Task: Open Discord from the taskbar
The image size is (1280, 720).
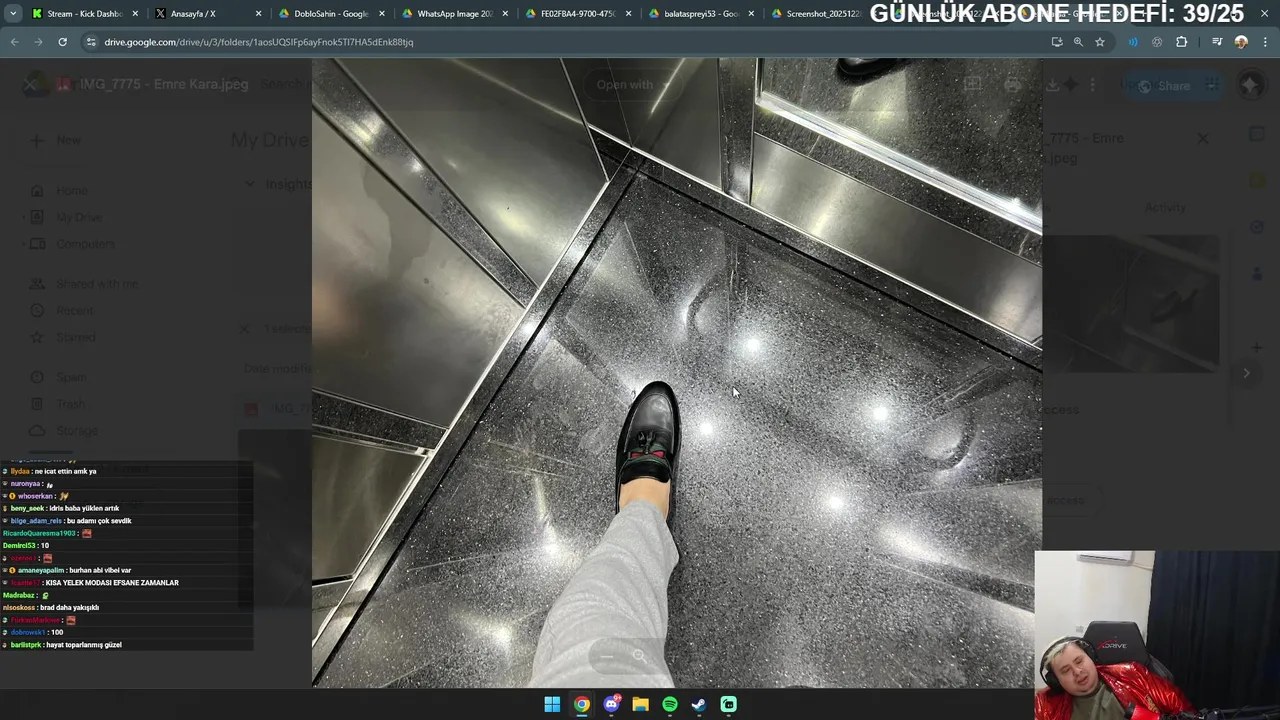Action: coord(611,704)
